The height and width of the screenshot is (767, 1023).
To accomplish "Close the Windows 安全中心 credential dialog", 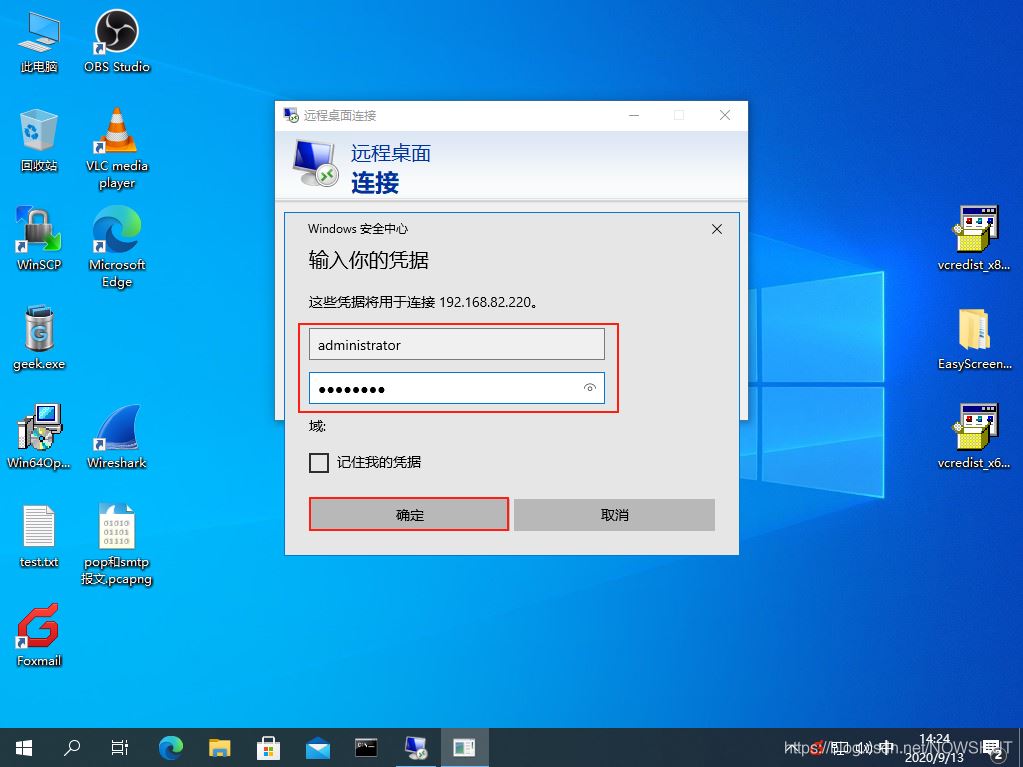I will click(716, 229).
